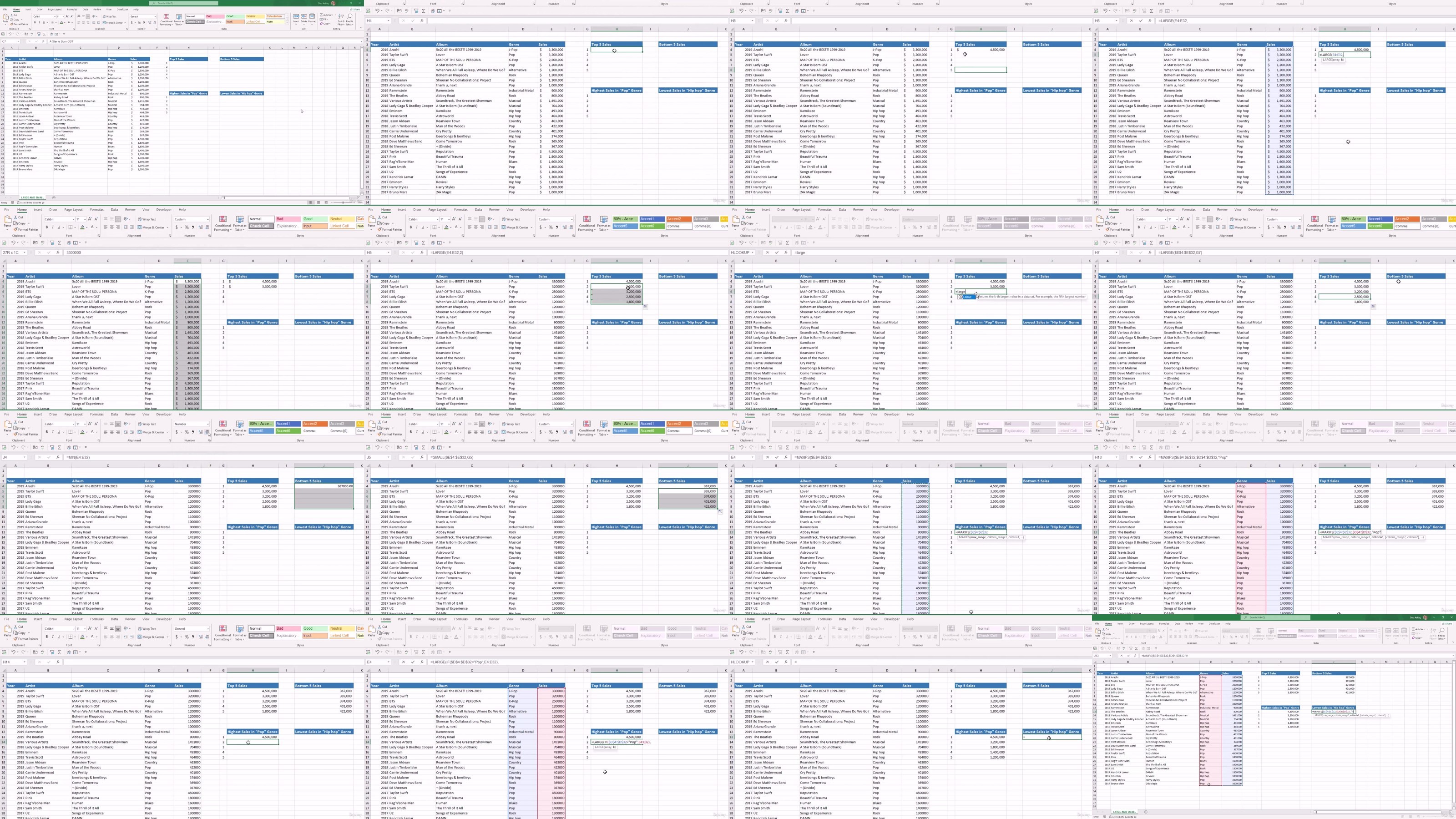Open the Data tab in the =LARGE(E4:E32,2) frame
Screen dimensions: 1456x819
(x=478, y=210)
